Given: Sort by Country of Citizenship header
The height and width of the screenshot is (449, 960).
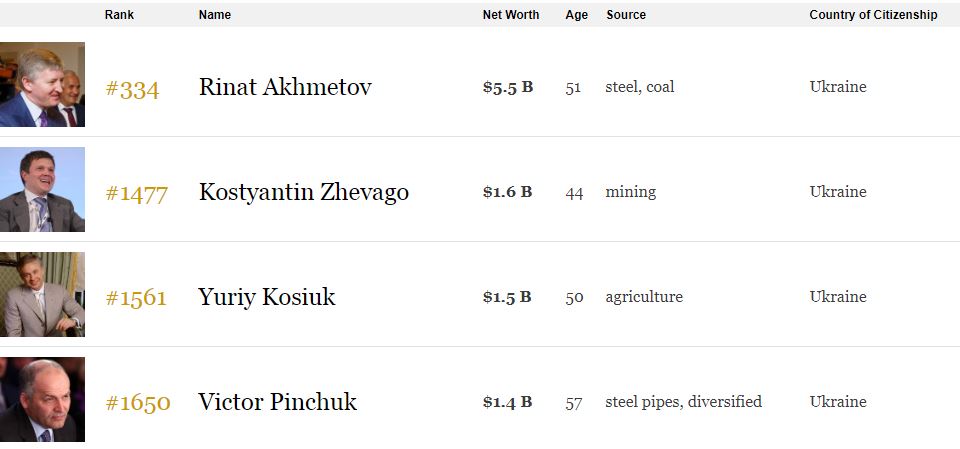Looking at the screenshot, I should click(x=873, y=15).
